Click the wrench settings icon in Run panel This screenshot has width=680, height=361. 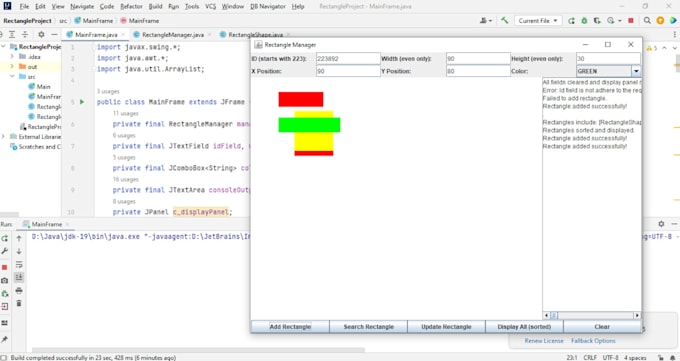click(x=5, y=251)
